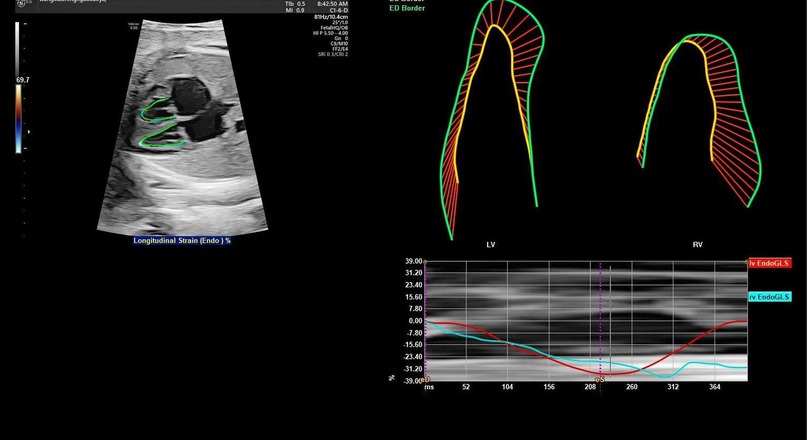
Task: Click the Longitudinal Strain (Endo) % label
Action: pyautogui.click(x=182, y=241)
